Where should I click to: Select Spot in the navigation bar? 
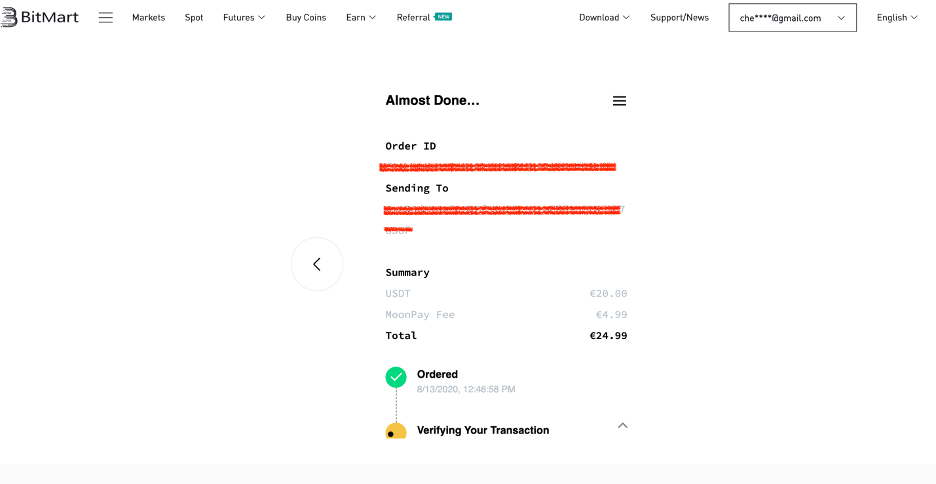194,17
